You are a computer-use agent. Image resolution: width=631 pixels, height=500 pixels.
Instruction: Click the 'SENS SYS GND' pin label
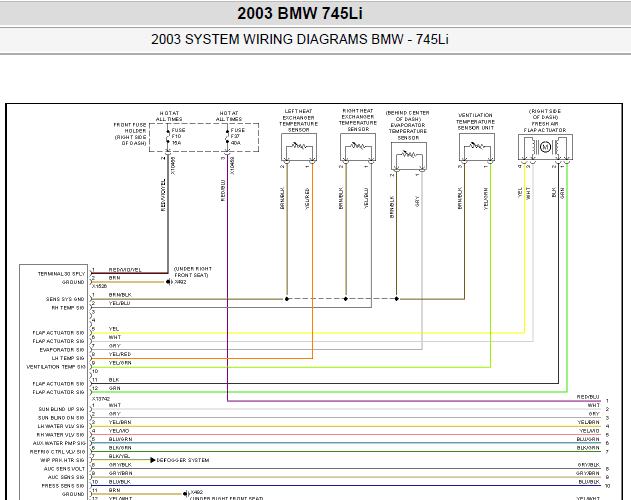tap(65, 299)
